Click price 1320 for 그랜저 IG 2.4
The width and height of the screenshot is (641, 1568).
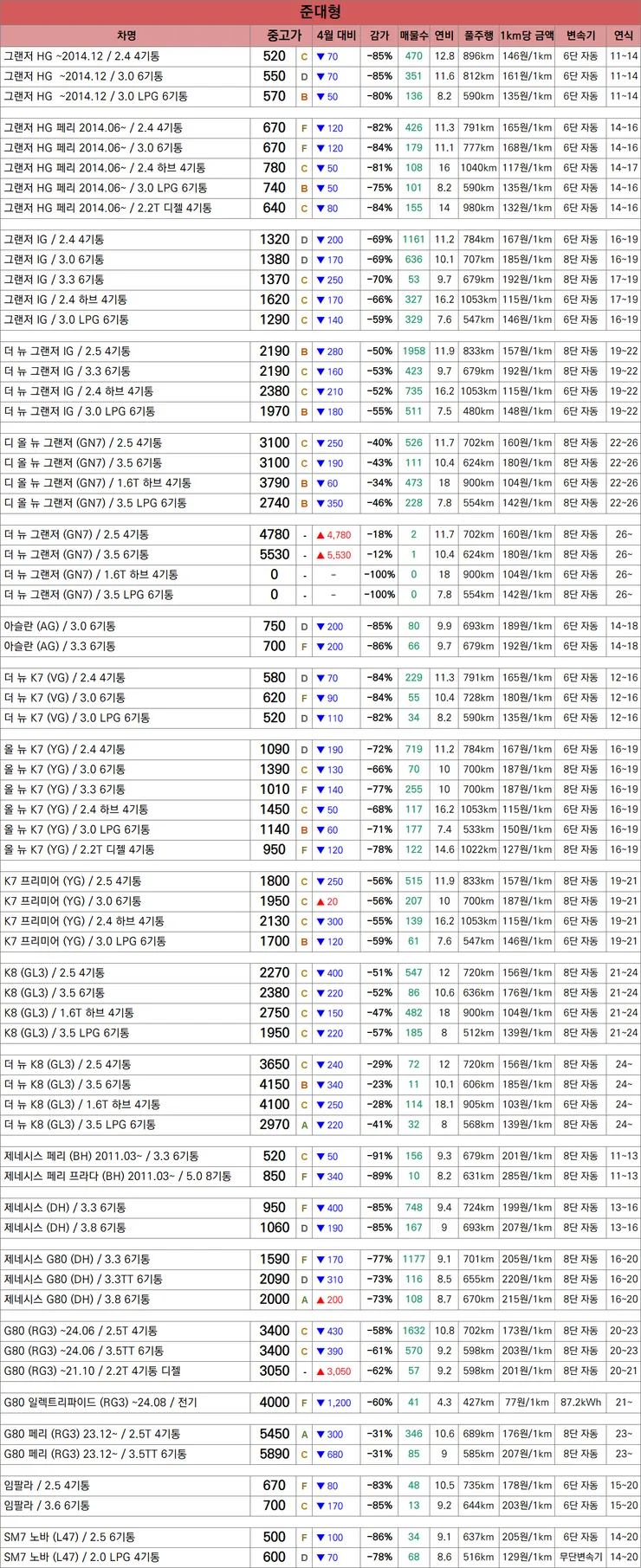point(275,240)
